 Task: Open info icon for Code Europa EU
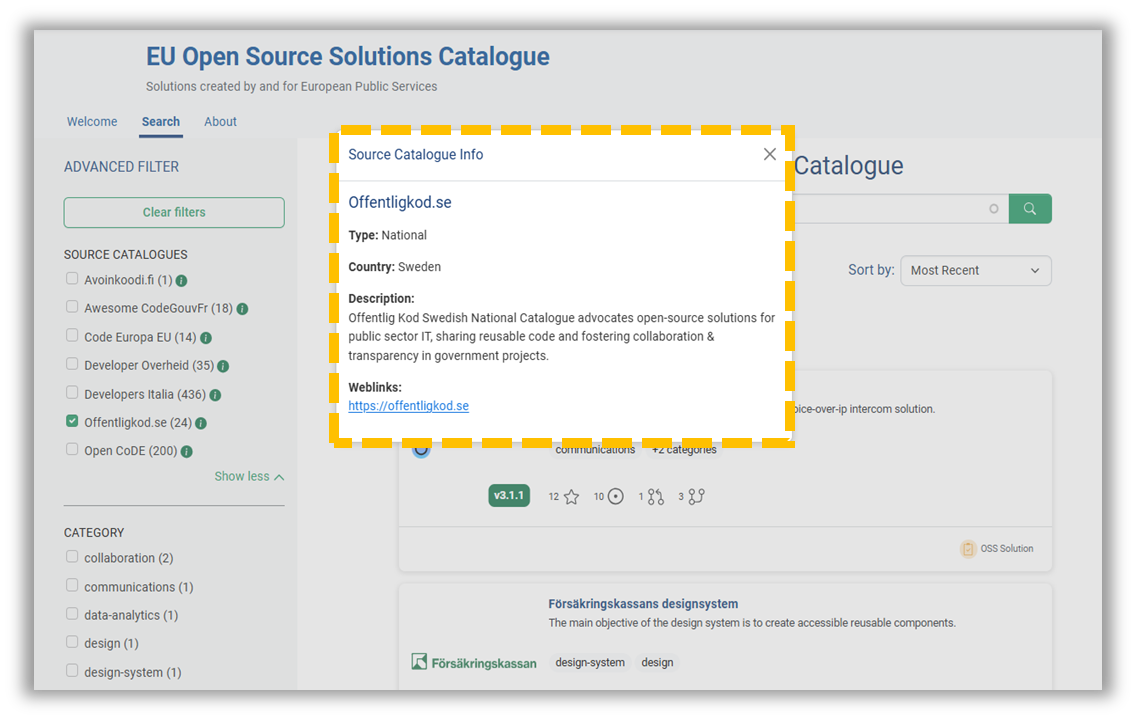click(206, 338)
